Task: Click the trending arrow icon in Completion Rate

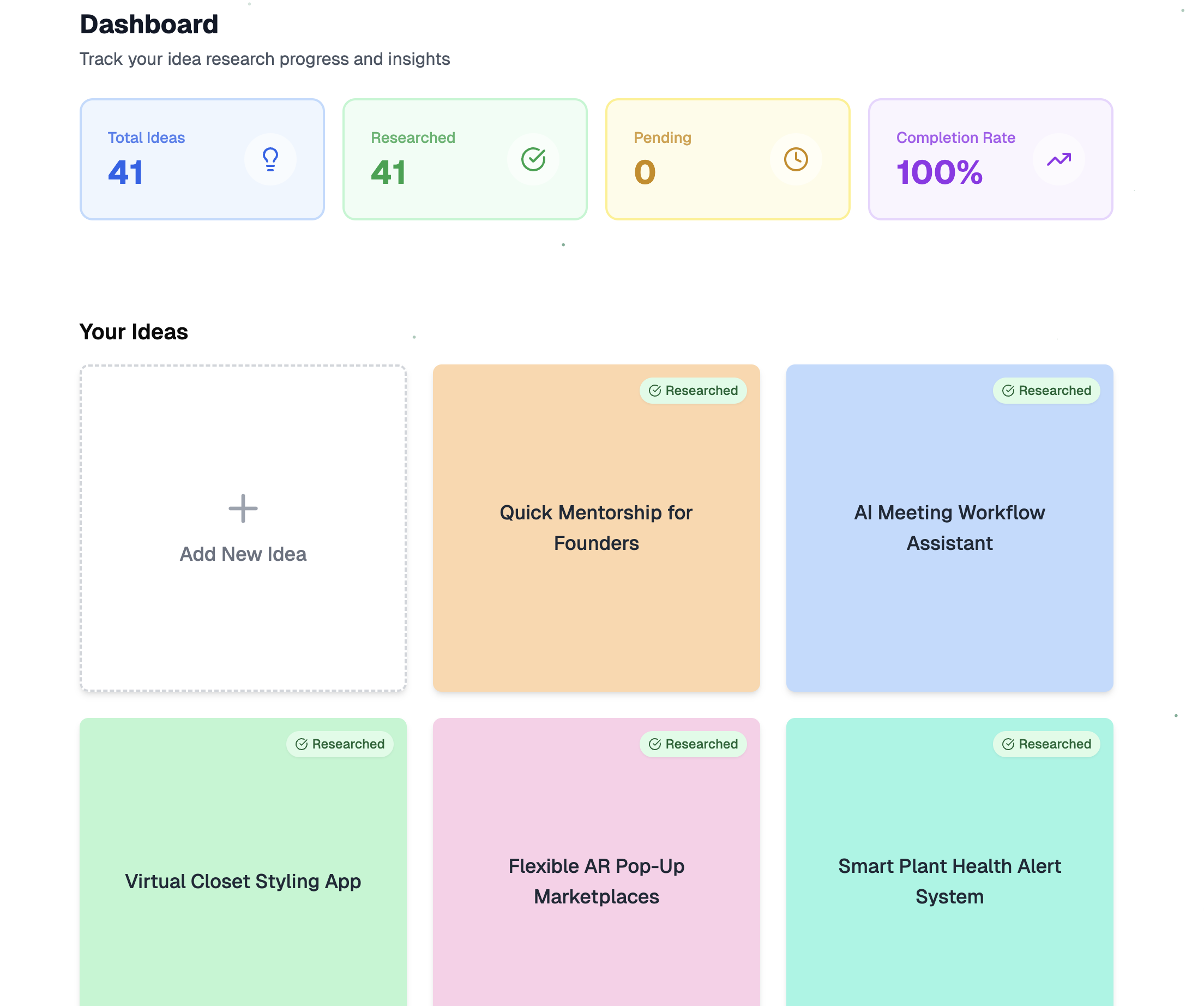Action: pyautogui.click(x=1058, y=159)
